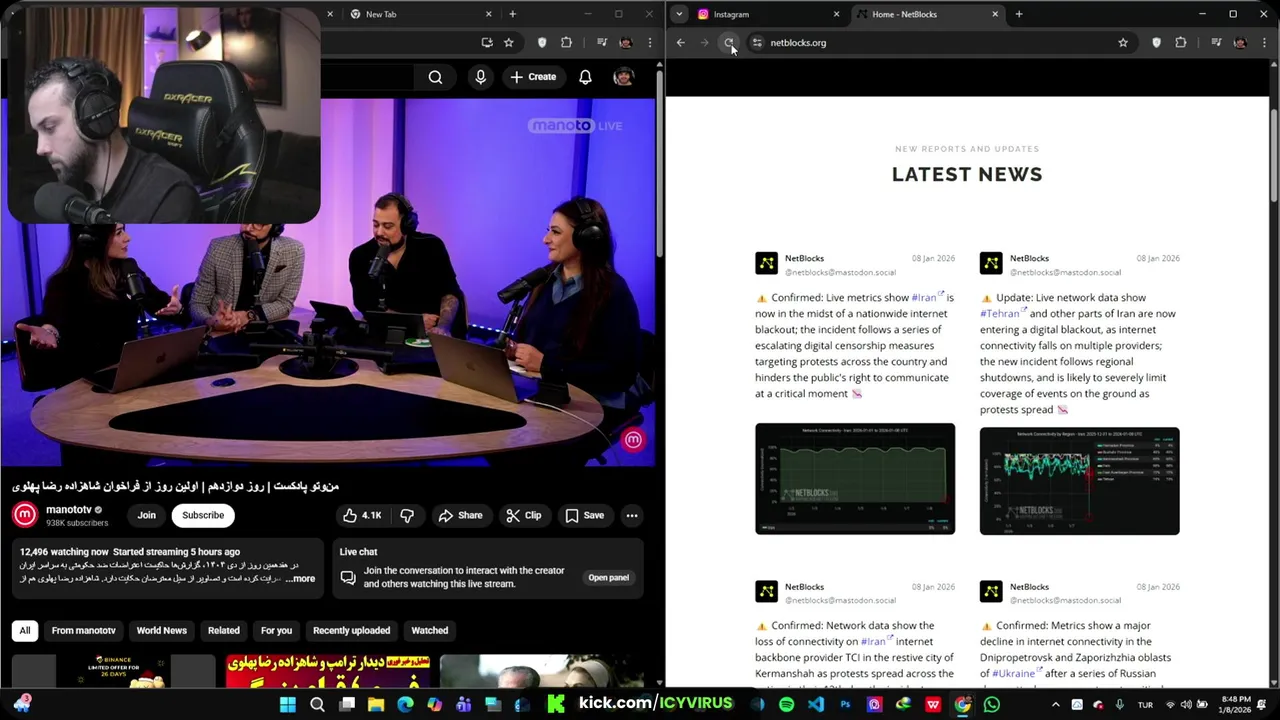Open tab search dropdown in NetBlocks window
This screenshot has width=1280, height=720.
(x=680, y=14)
